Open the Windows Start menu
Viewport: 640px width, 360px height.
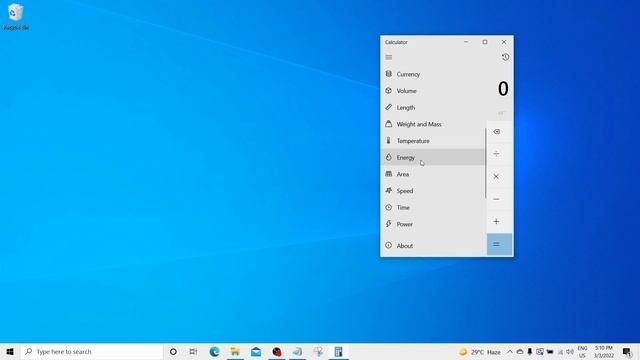[10, 351]
